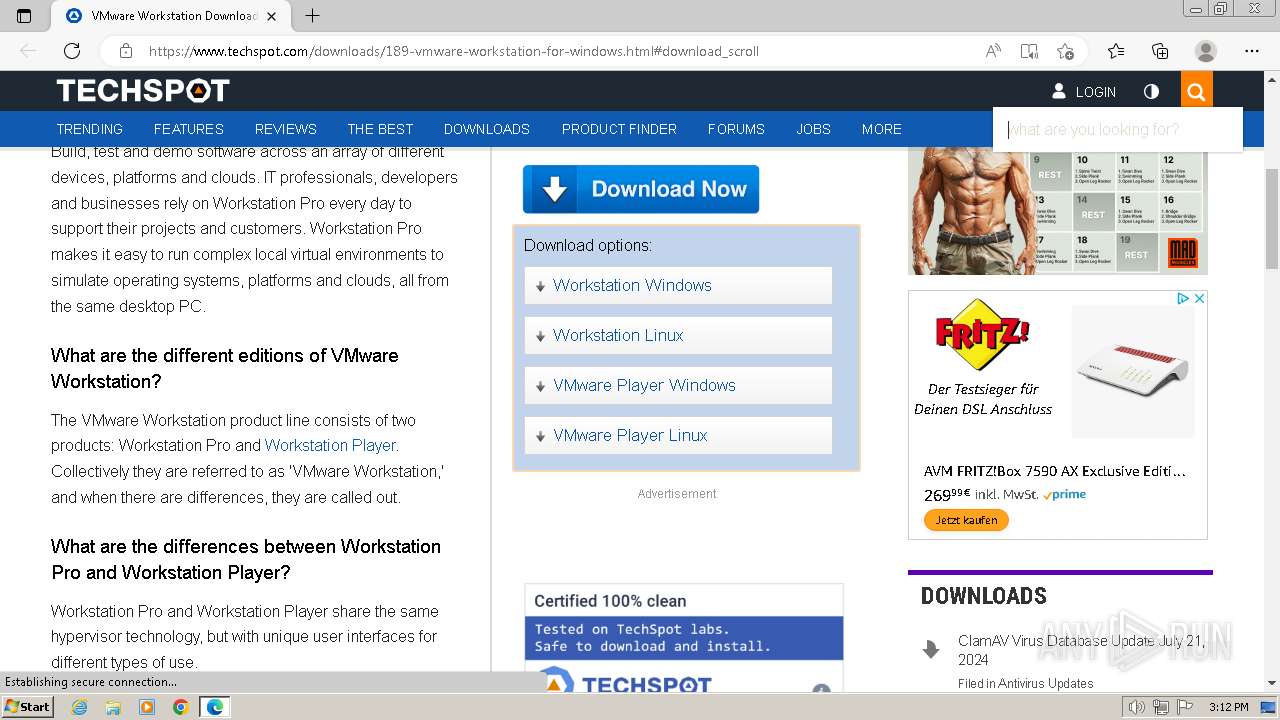
Task: Open the Favorites list icon
Action: pyautogui.click(x=1116, y=51)
